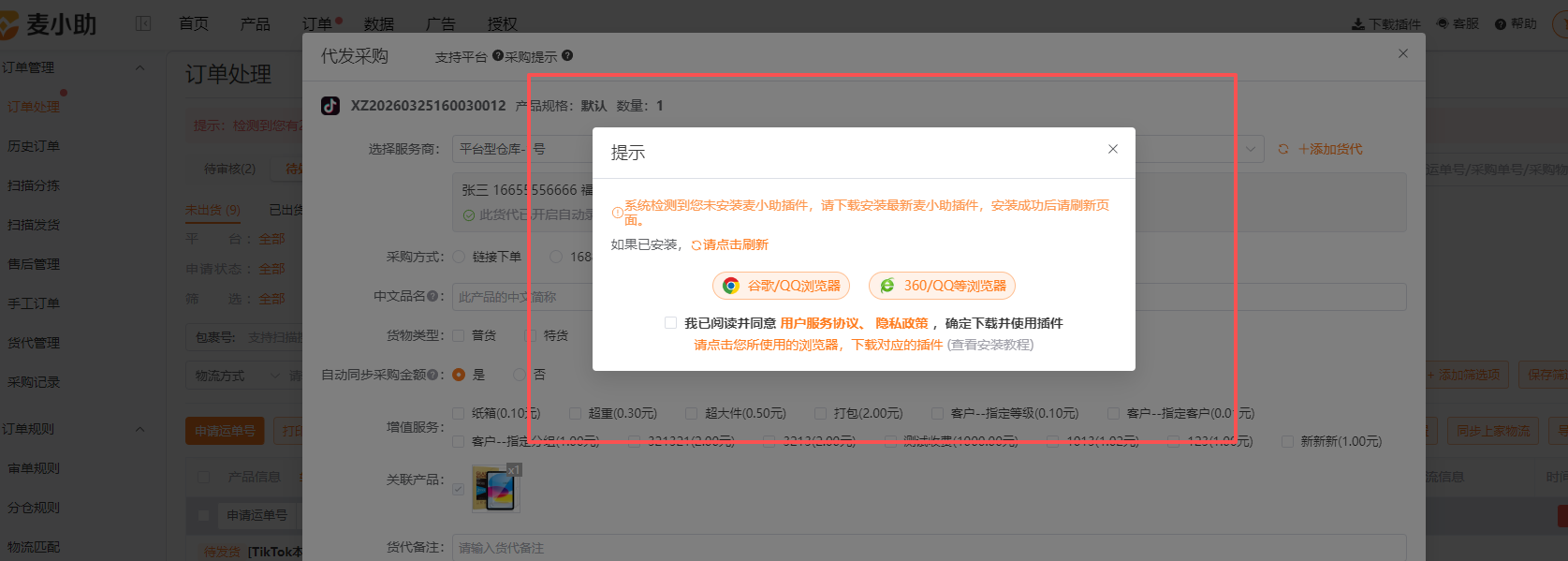The width and height of the screenshot is (1568, 561).
Task: Open the 数据 top menu
Action: [x=379, y=23]
